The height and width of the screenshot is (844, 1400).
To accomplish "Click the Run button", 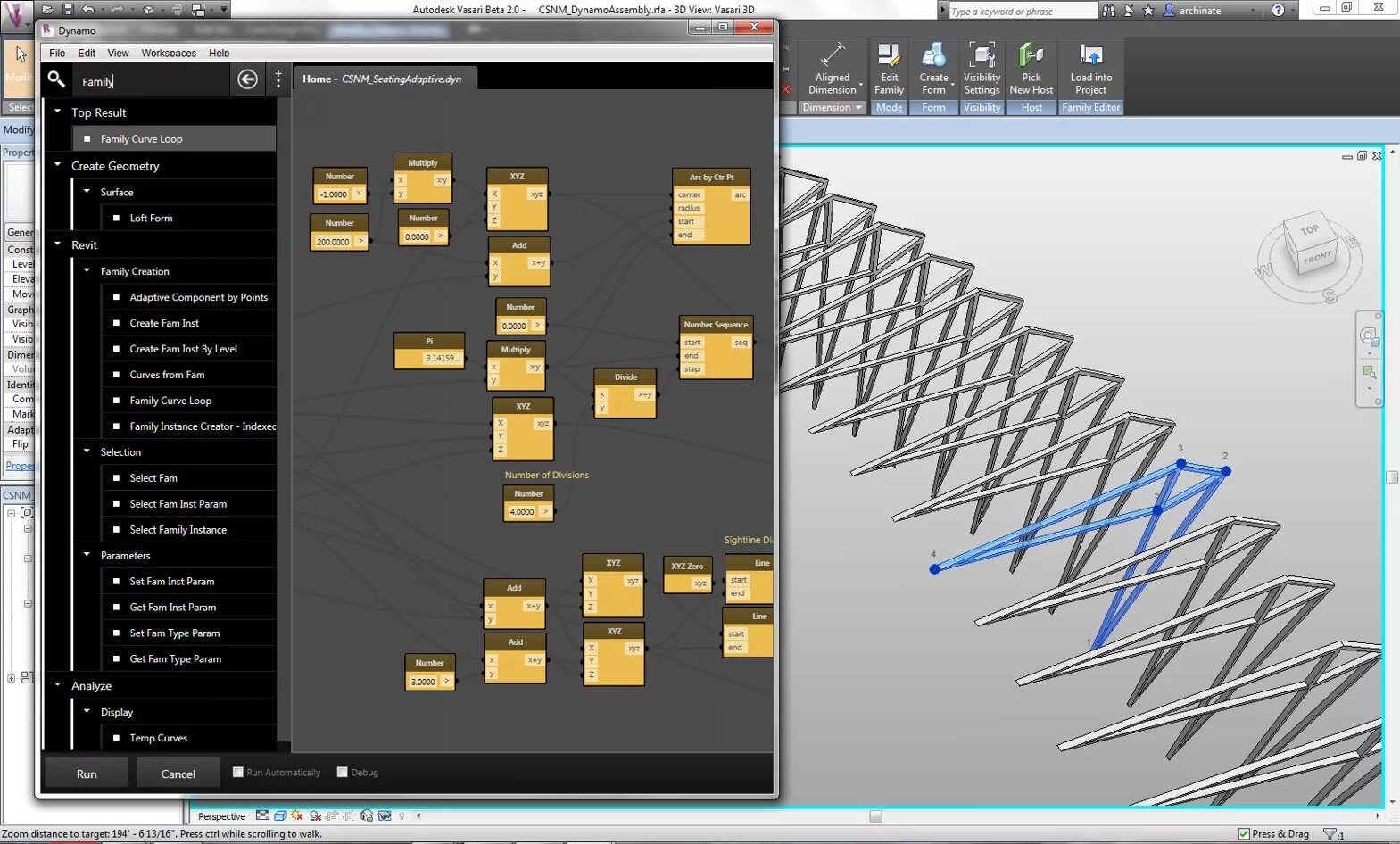I will point(87,774).
